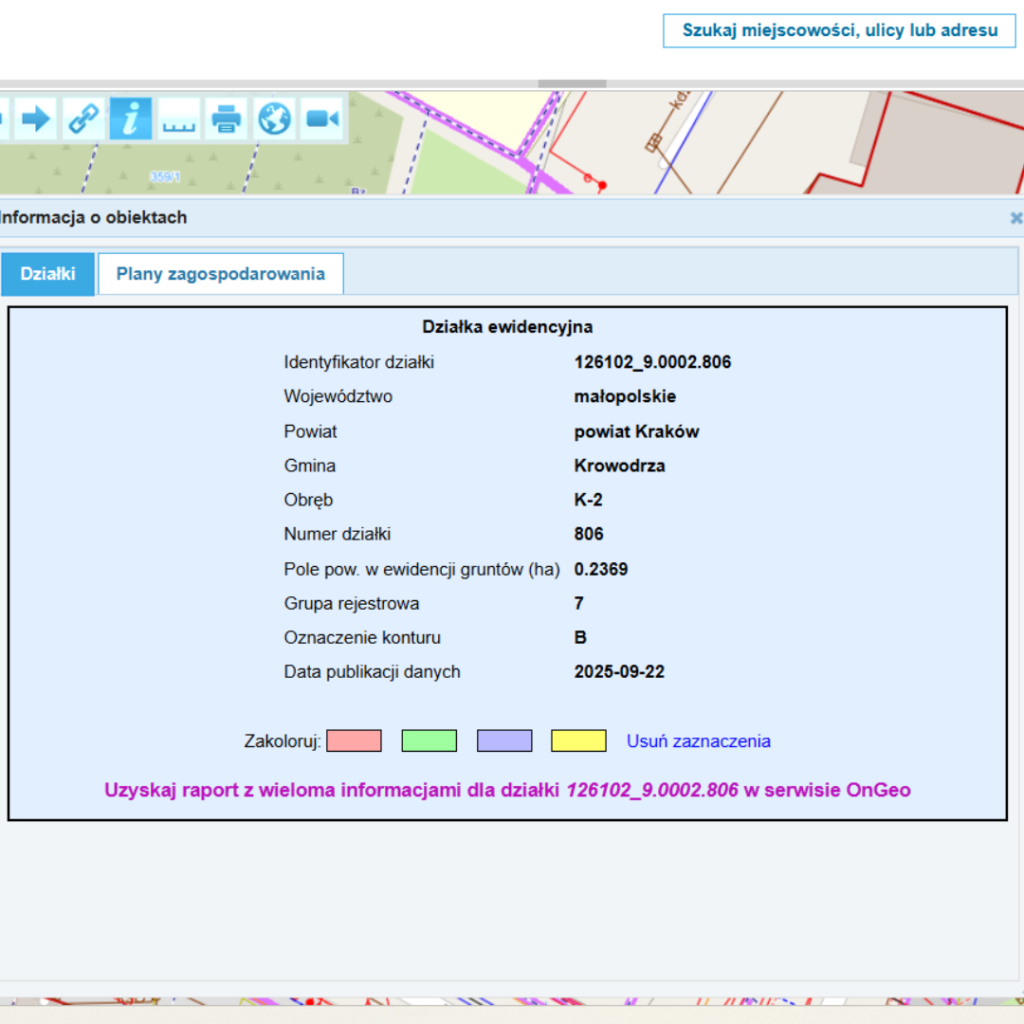This screenshot has height=1024, width=1024.
Task: Click Usuń zaznaczenia link
Action: point(698,741)
